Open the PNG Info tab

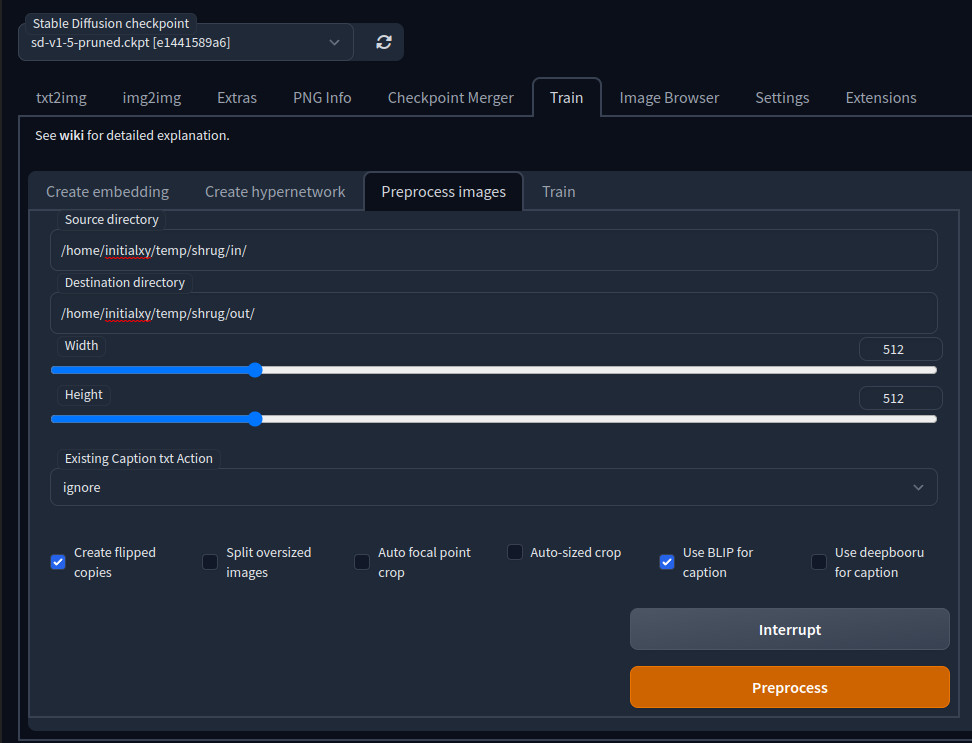(x=322, y=98)
